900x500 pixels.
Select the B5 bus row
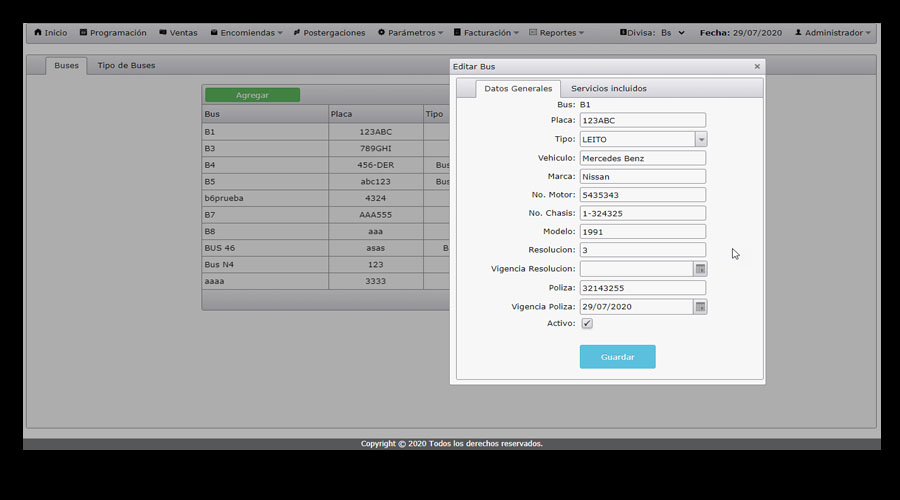coord(326,182)
